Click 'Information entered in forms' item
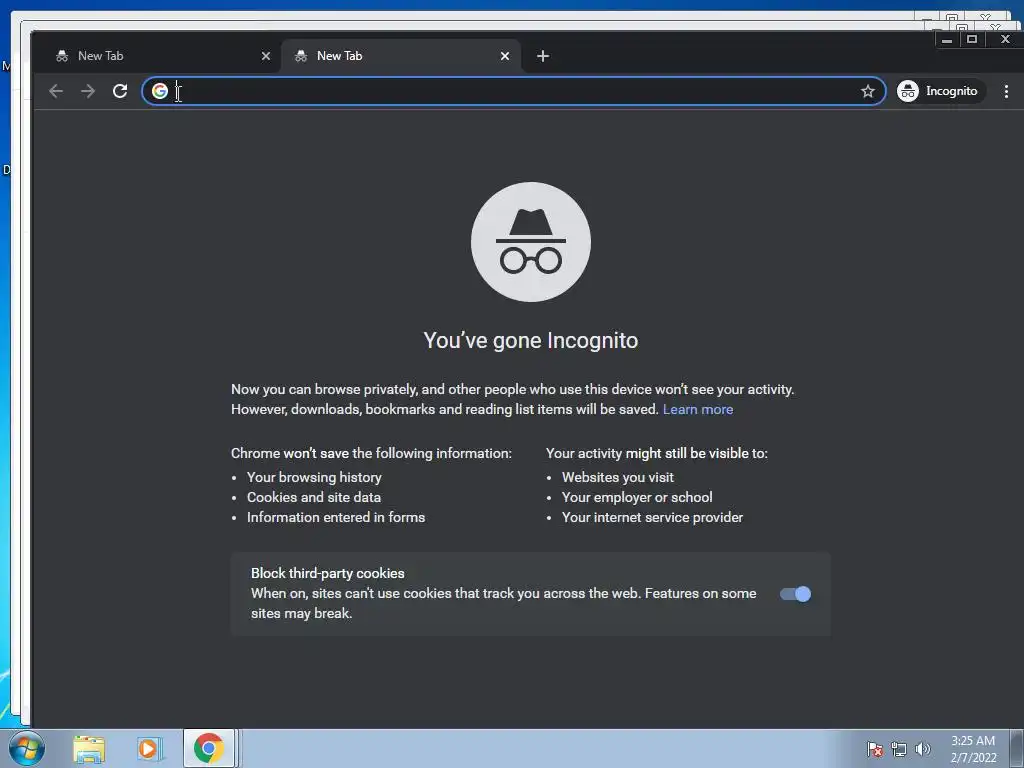 (x=336, y=517)
